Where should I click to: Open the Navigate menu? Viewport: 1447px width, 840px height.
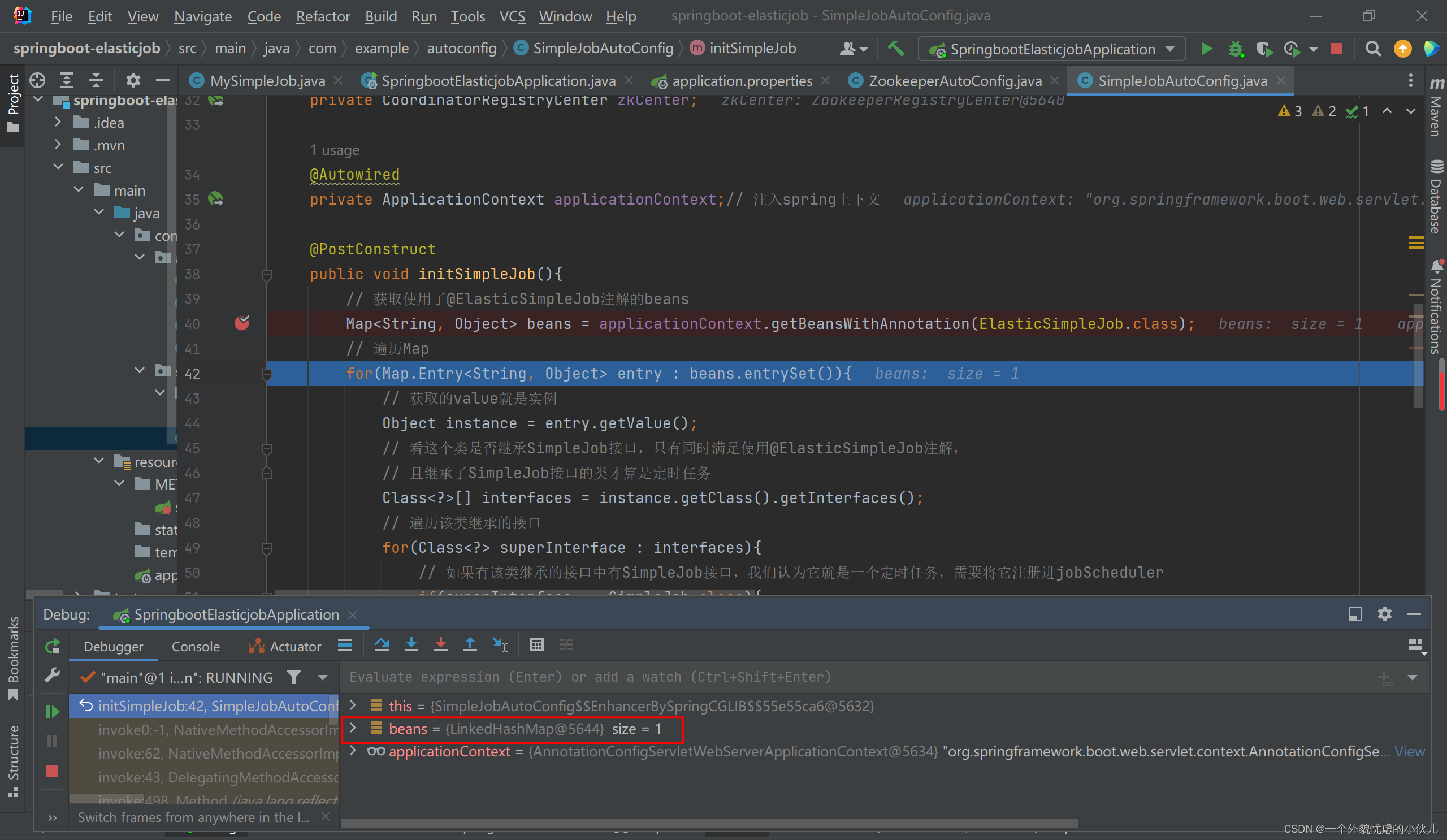click(x=203, y=16)
